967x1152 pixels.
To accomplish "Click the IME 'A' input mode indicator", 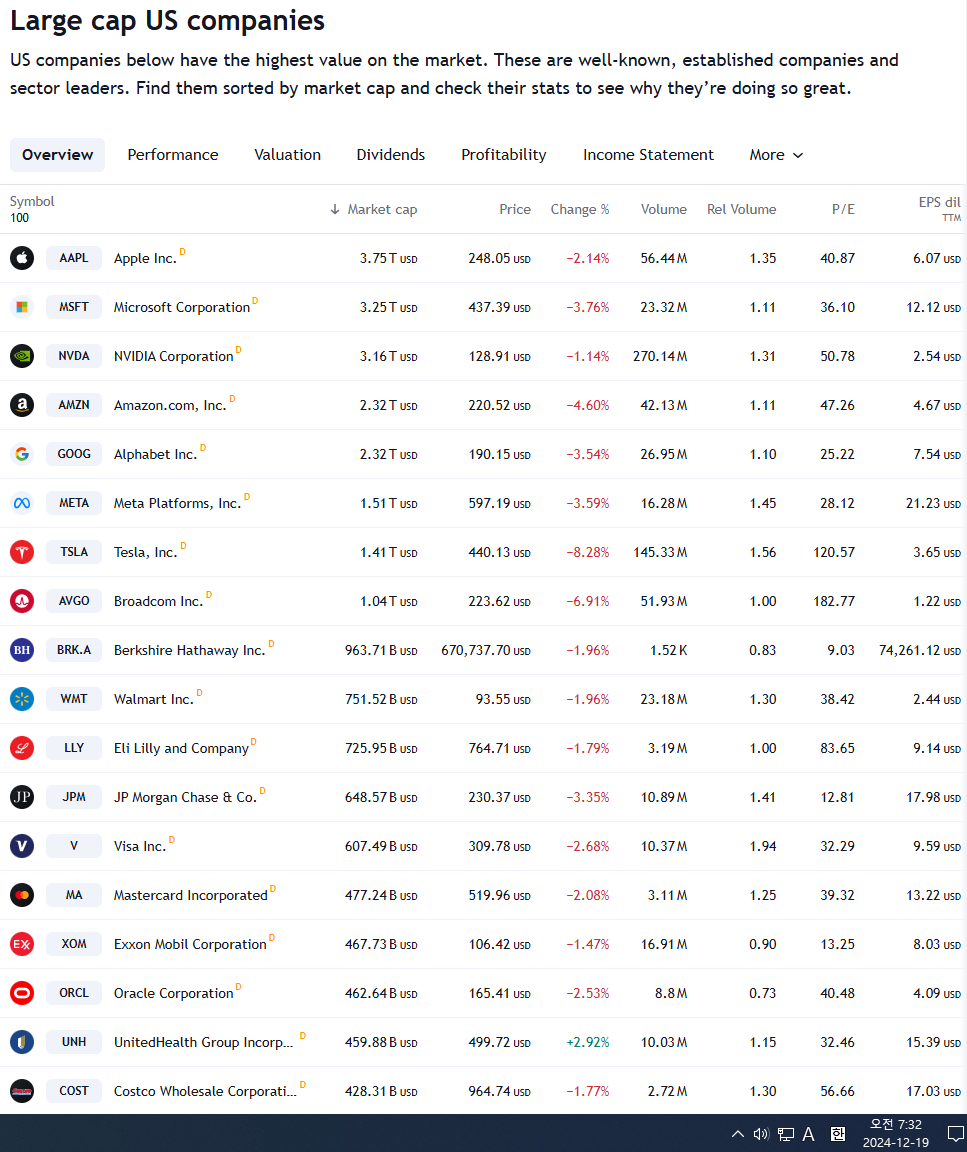I will coord(808,1134).
